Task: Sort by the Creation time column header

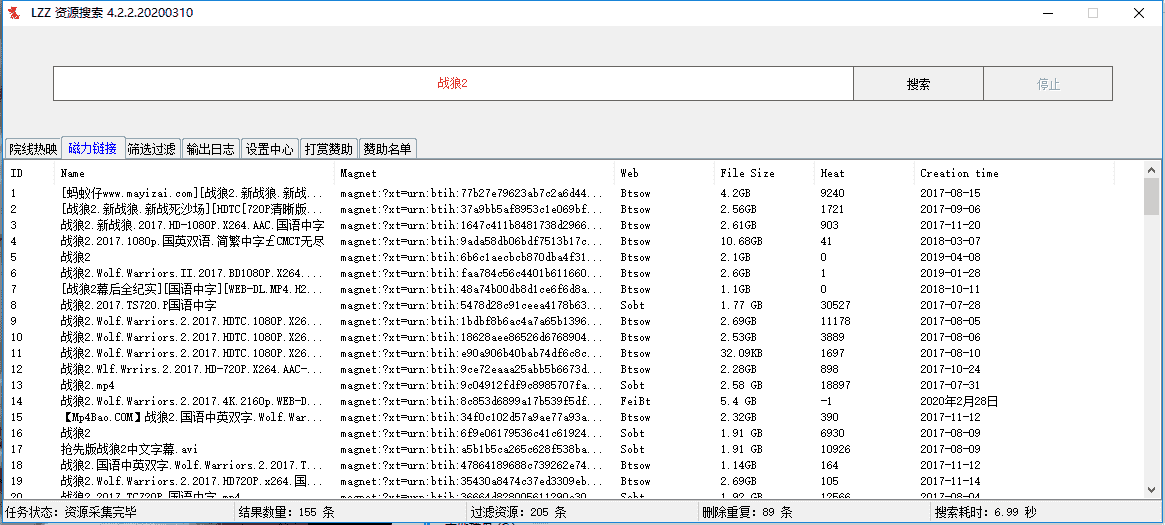Action: pyautogui.click(x=1014, y=173)
